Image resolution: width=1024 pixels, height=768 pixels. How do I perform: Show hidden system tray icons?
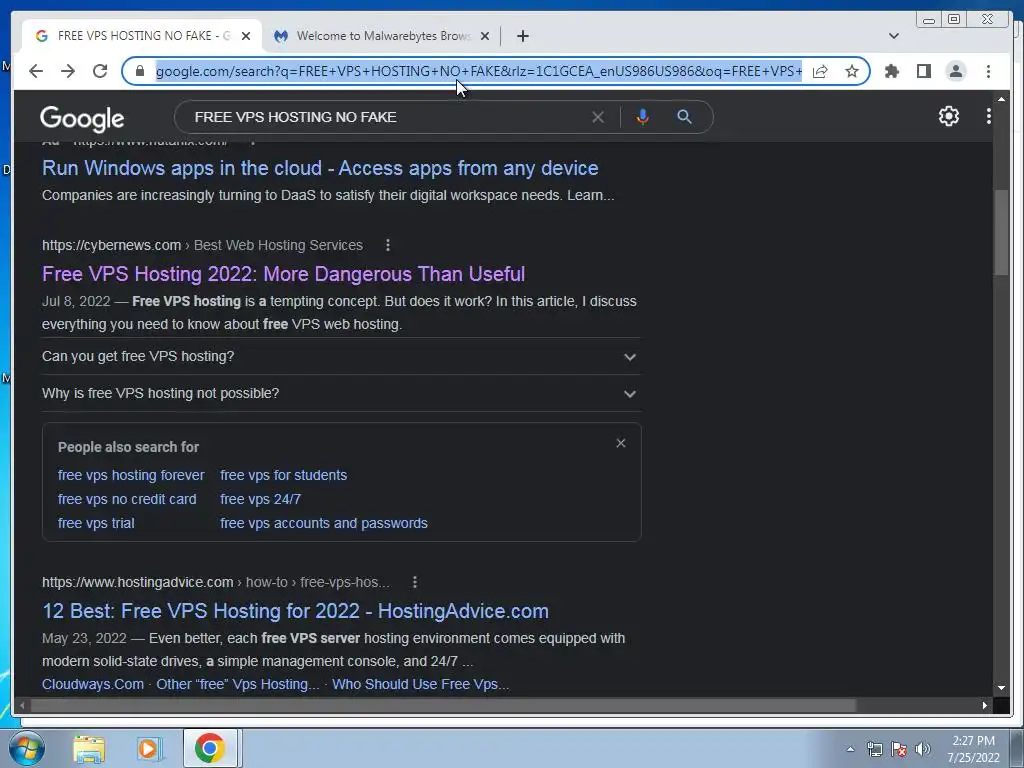tap(850, 749)
